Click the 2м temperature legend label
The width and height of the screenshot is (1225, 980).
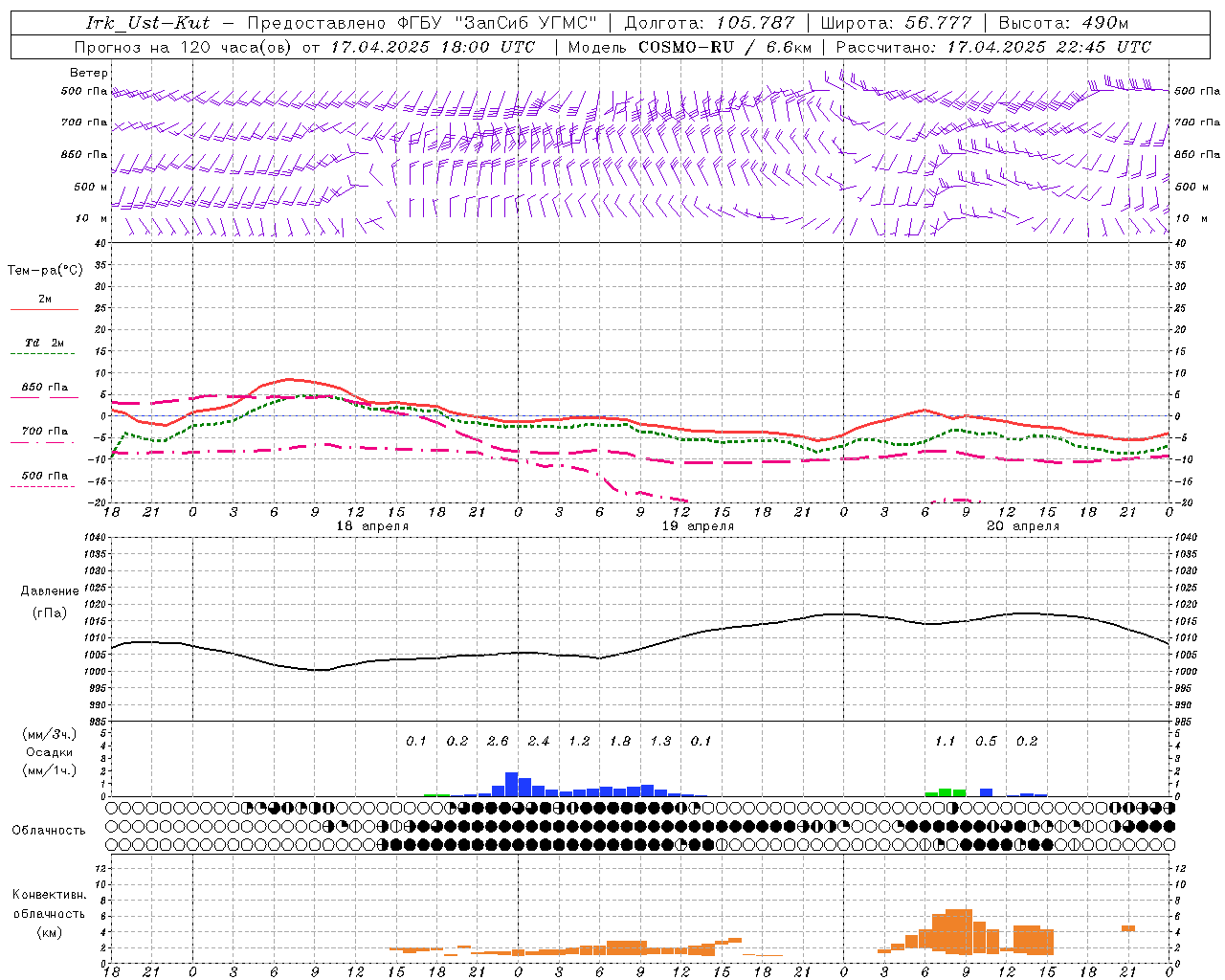[x=45, y=300]
